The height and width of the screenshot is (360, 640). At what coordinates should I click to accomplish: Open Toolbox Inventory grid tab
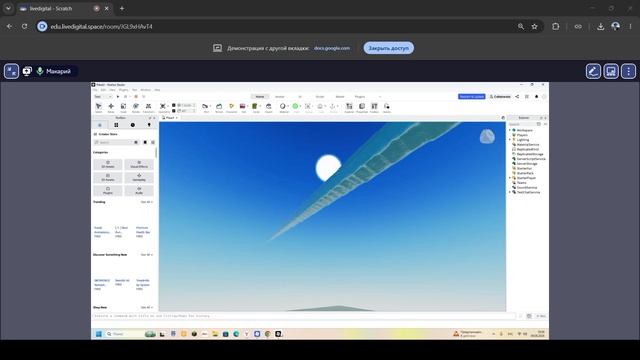click(116, 125)
